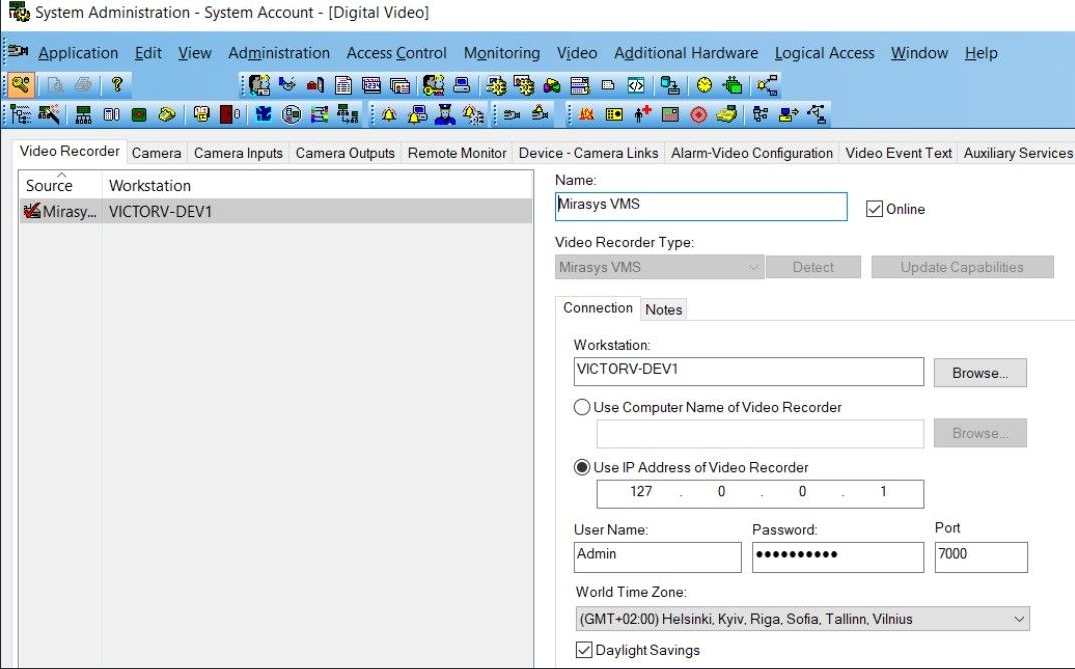The width and height of the screenshot is (1075, 669).
Task: Switch to the Camera Inputs tab
Action: [x=238, y=153]
